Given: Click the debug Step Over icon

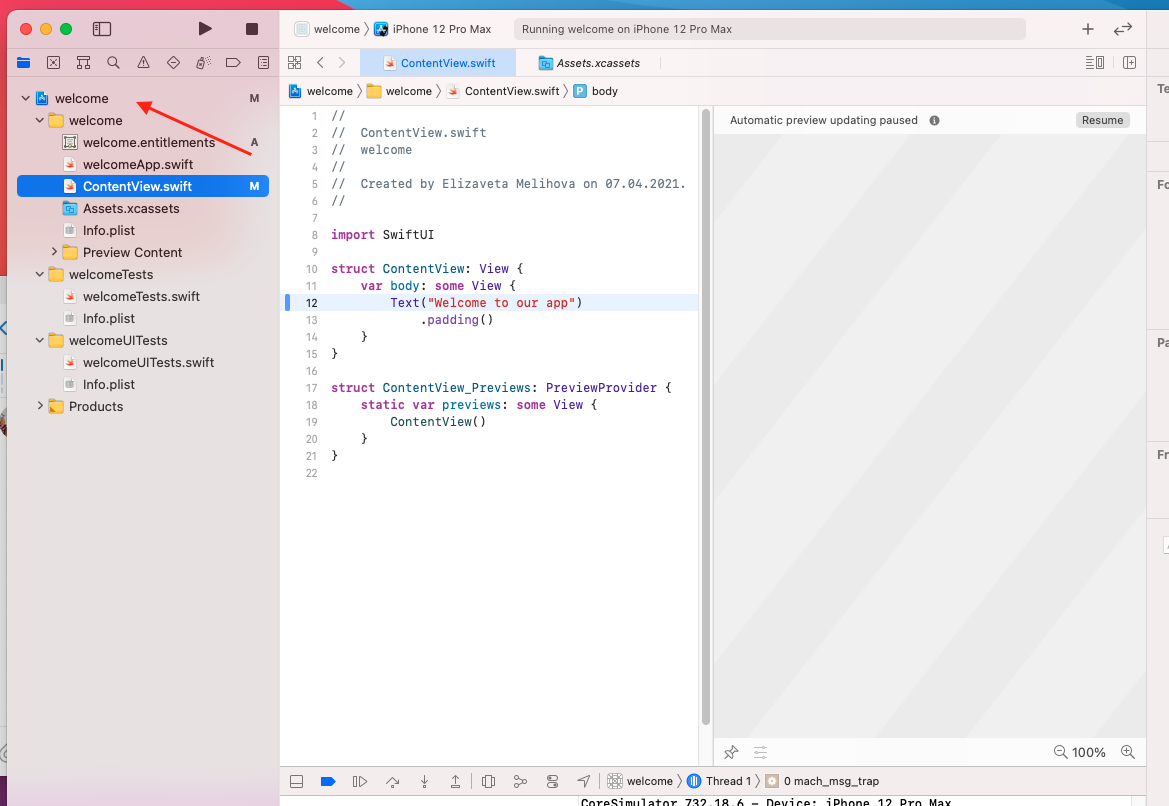Looking at the screenshot, I should coord(393,781).
